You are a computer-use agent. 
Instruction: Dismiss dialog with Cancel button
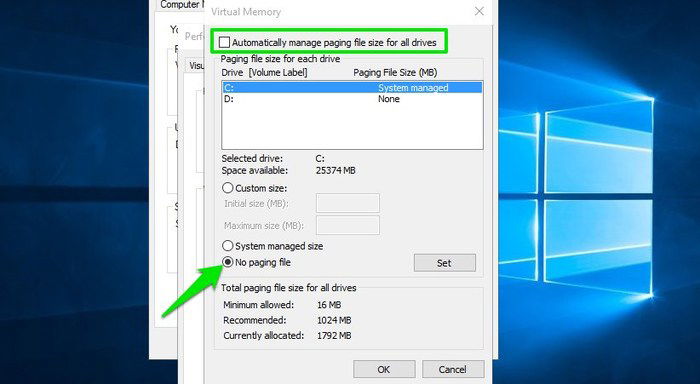point(453,369)
